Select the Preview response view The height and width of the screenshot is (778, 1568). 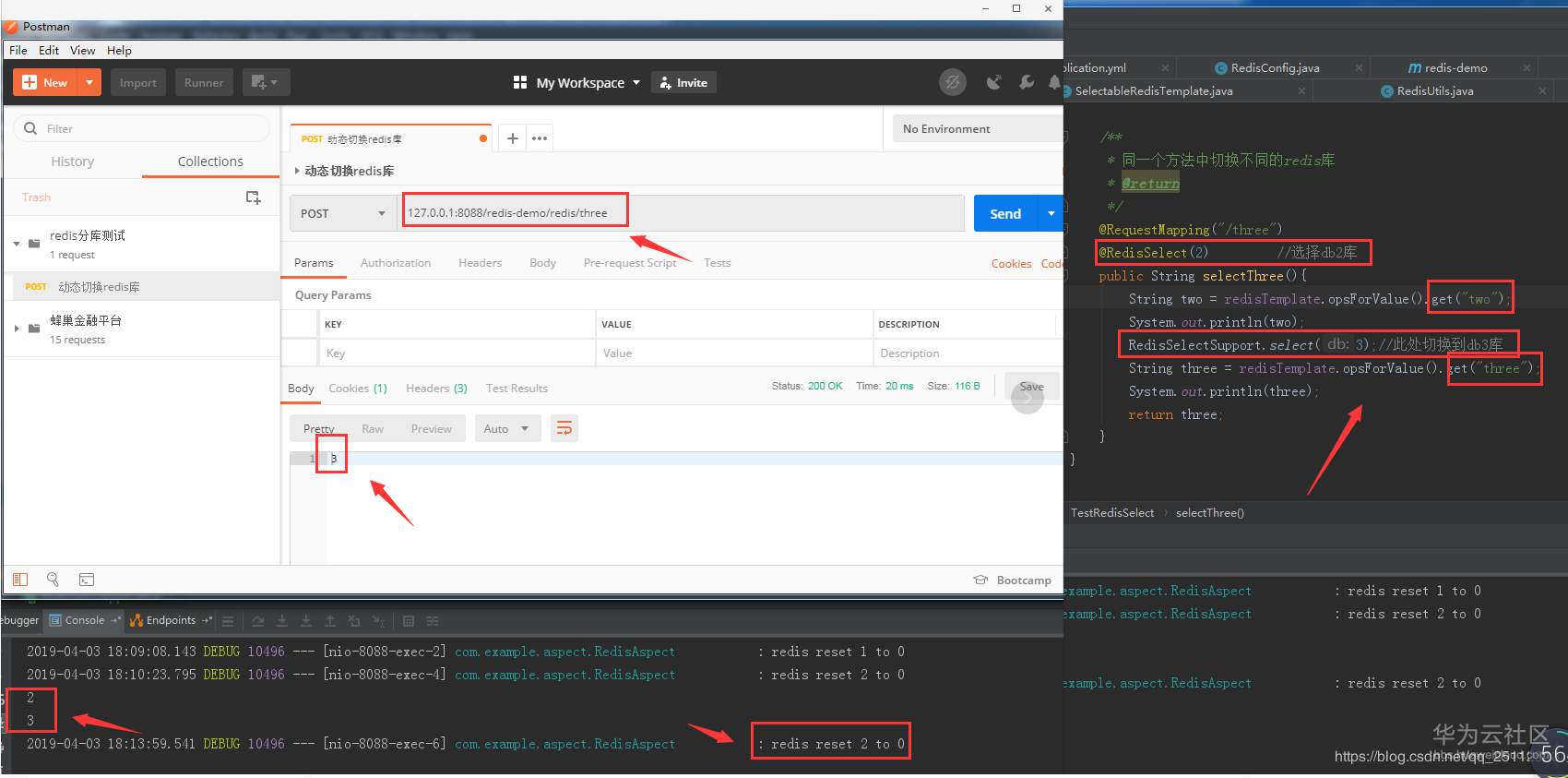tap(432, 428)
